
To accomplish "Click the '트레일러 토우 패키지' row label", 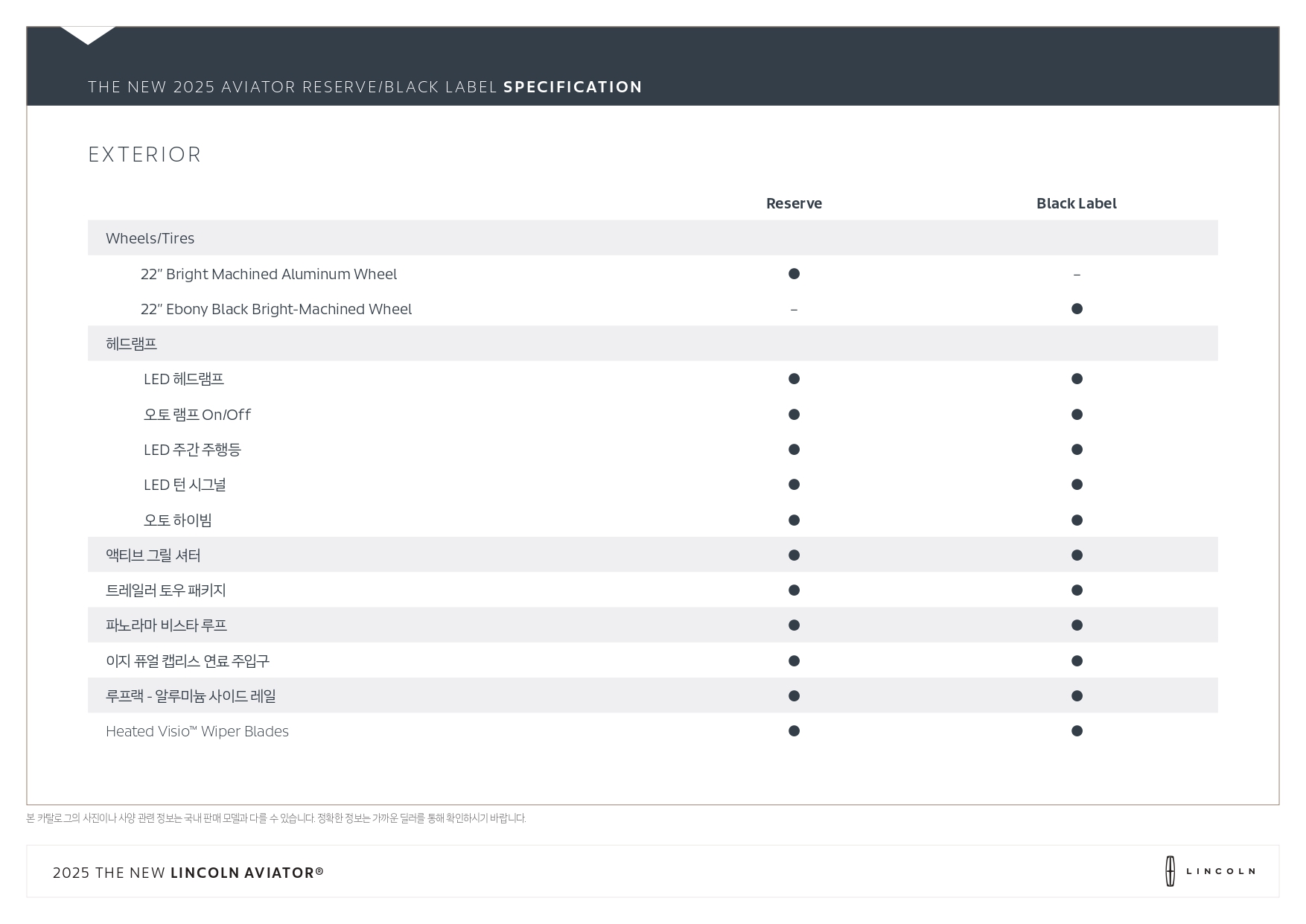I will click(166, 590).
